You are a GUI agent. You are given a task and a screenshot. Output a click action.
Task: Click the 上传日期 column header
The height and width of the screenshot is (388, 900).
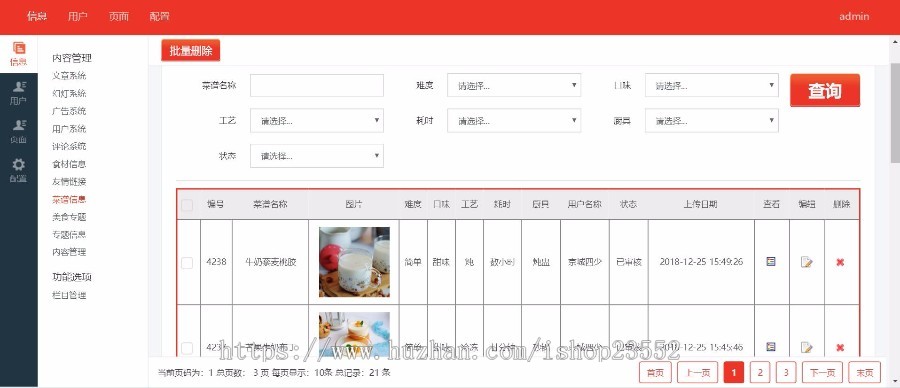coord(701,204)
